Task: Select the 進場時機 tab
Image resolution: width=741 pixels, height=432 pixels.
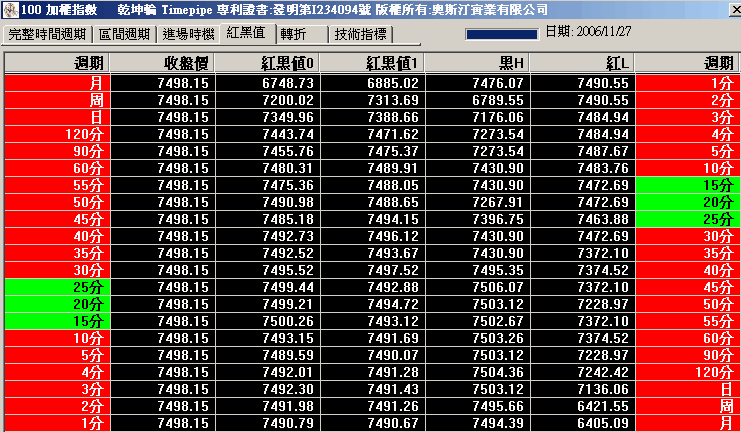Action: click(188, 34)
